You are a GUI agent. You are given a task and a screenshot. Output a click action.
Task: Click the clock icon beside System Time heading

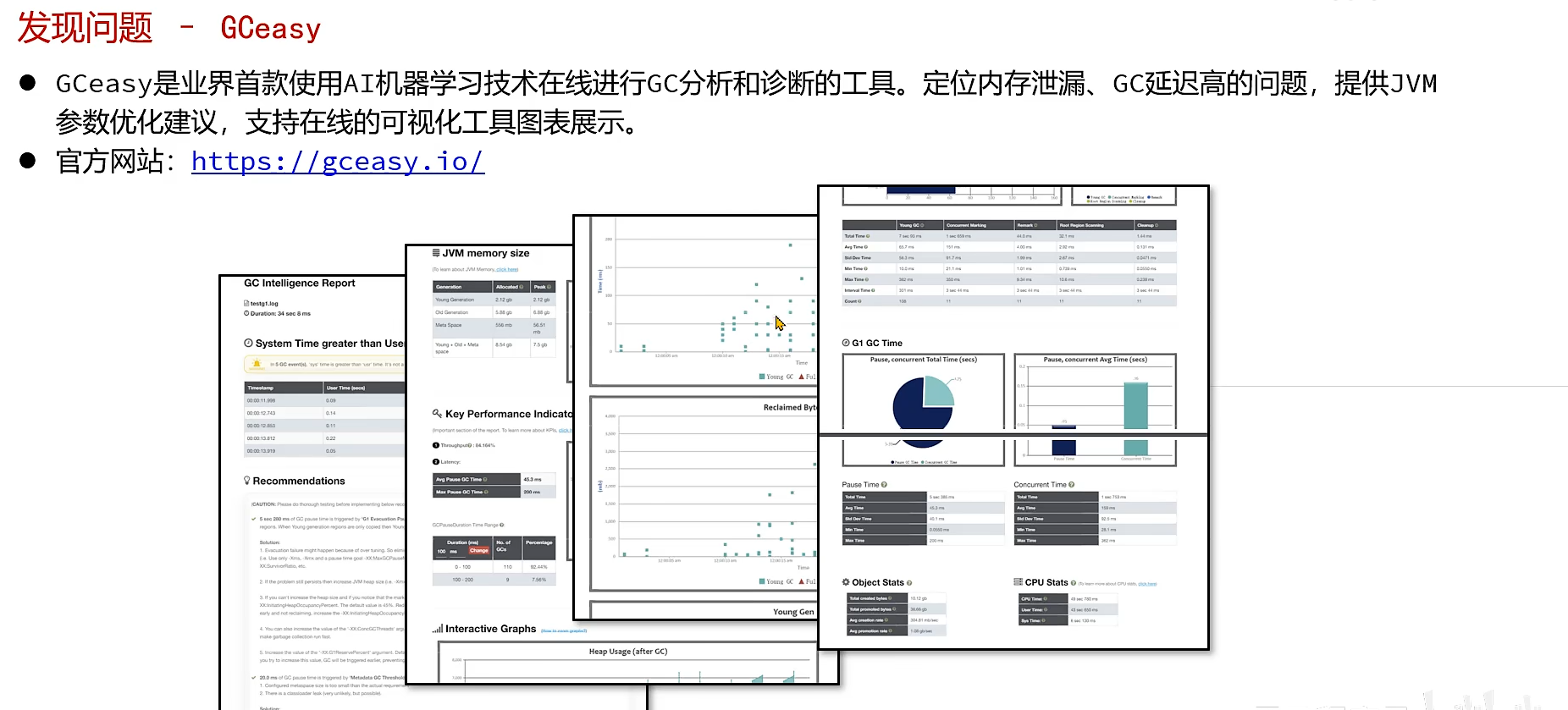[x=249, y=343]
